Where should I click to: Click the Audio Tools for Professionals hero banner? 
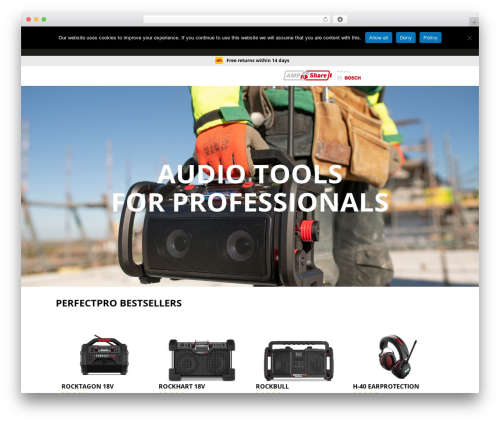tap(250, 186)
